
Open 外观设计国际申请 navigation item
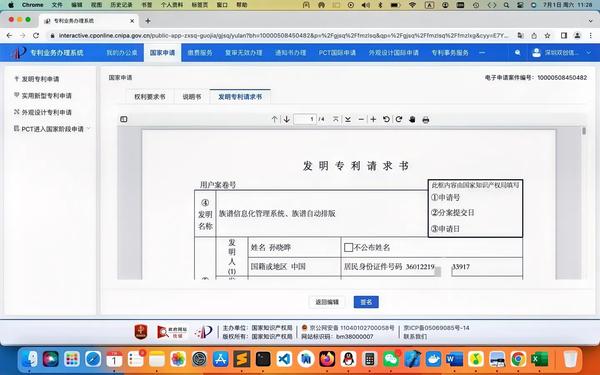pyautogui.click(x=393, y=52)
